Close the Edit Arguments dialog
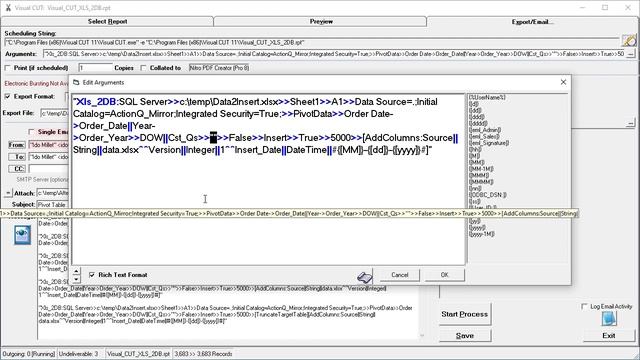The image size is (640, 360). (x=563, y=82)
